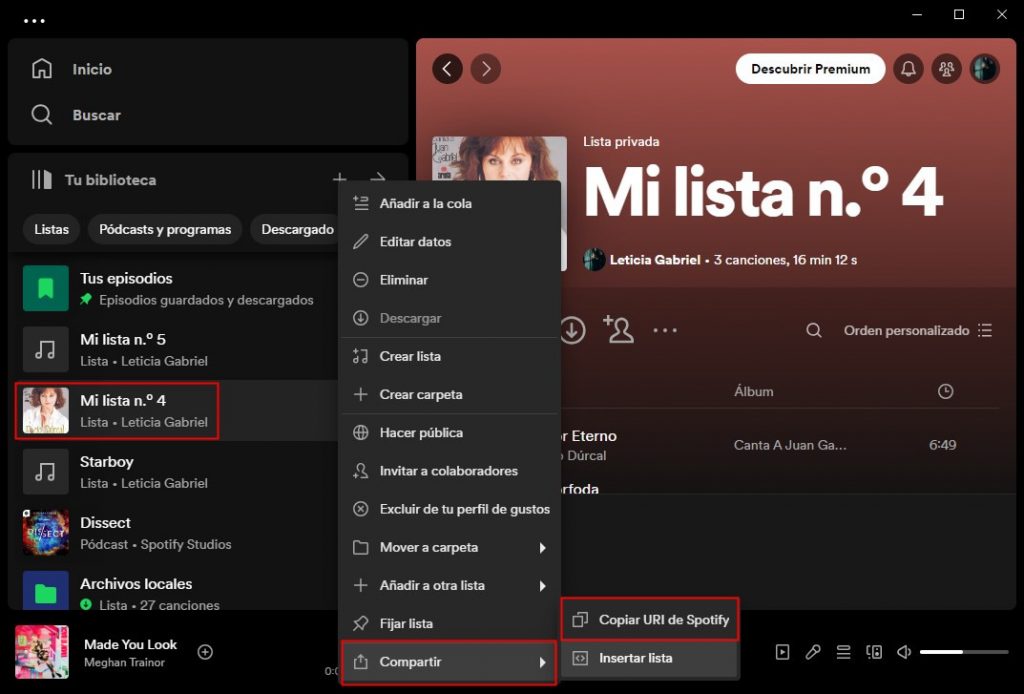Connect to a device

874,652
